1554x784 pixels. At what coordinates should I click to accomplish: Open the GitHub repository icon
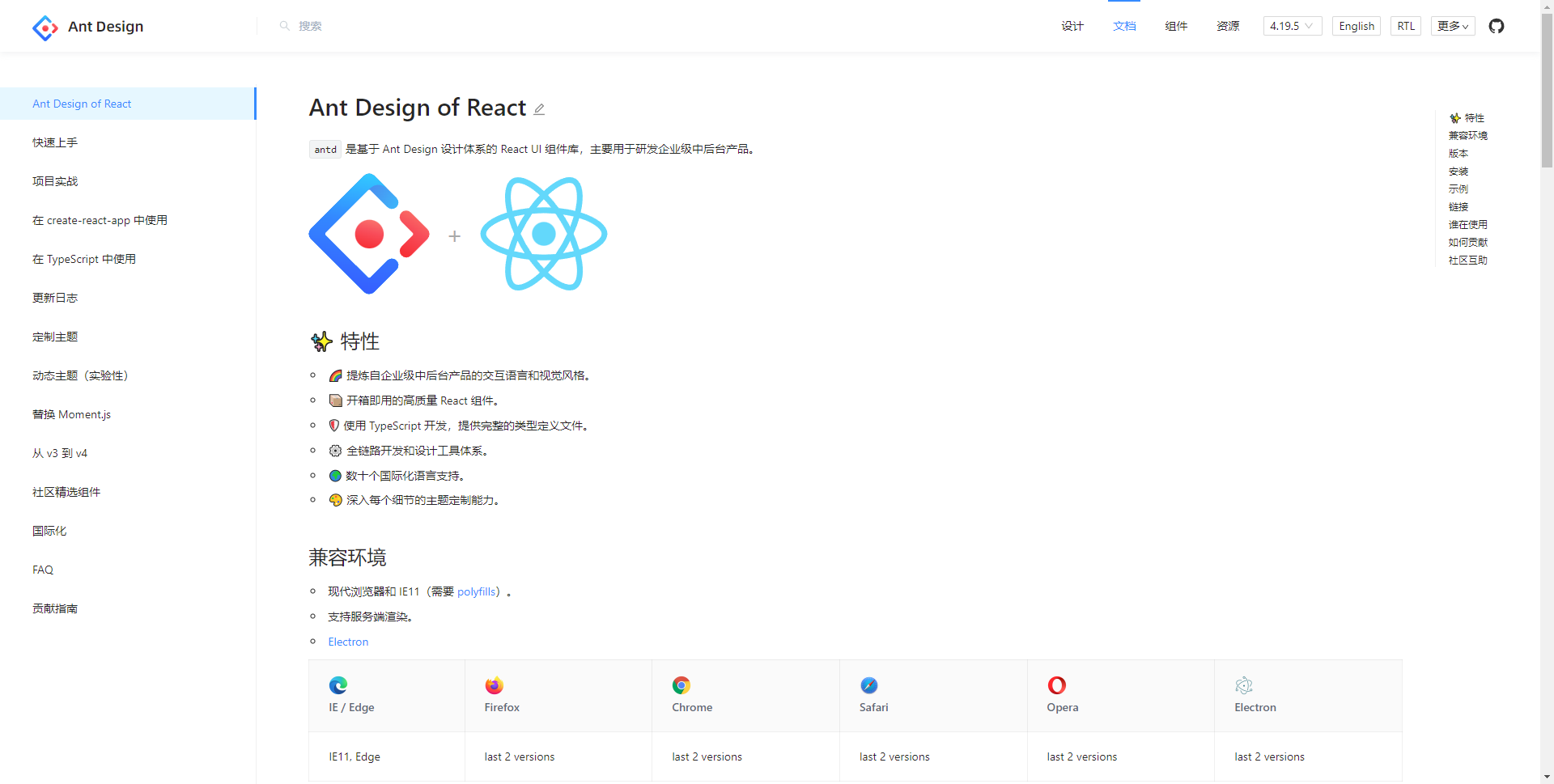(1497, 26)
